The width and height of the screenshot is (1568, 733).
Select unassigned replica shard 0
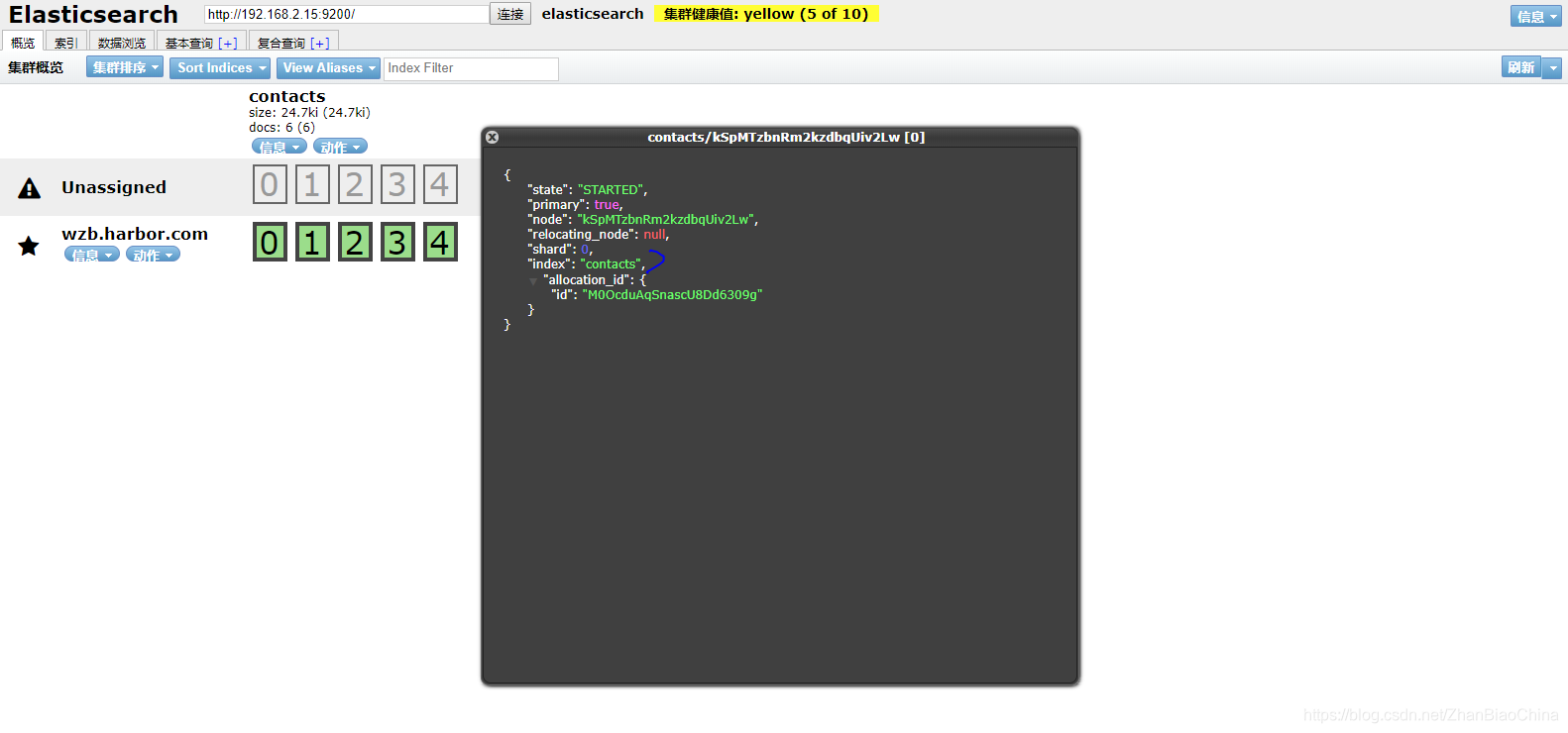point(270,184)
